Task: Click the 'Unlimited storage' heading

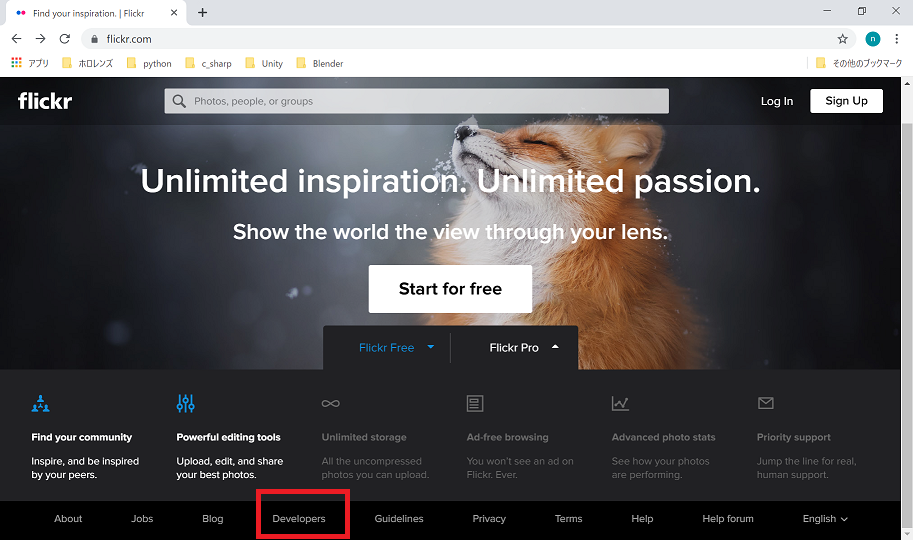Action: (x=364, y=437)
